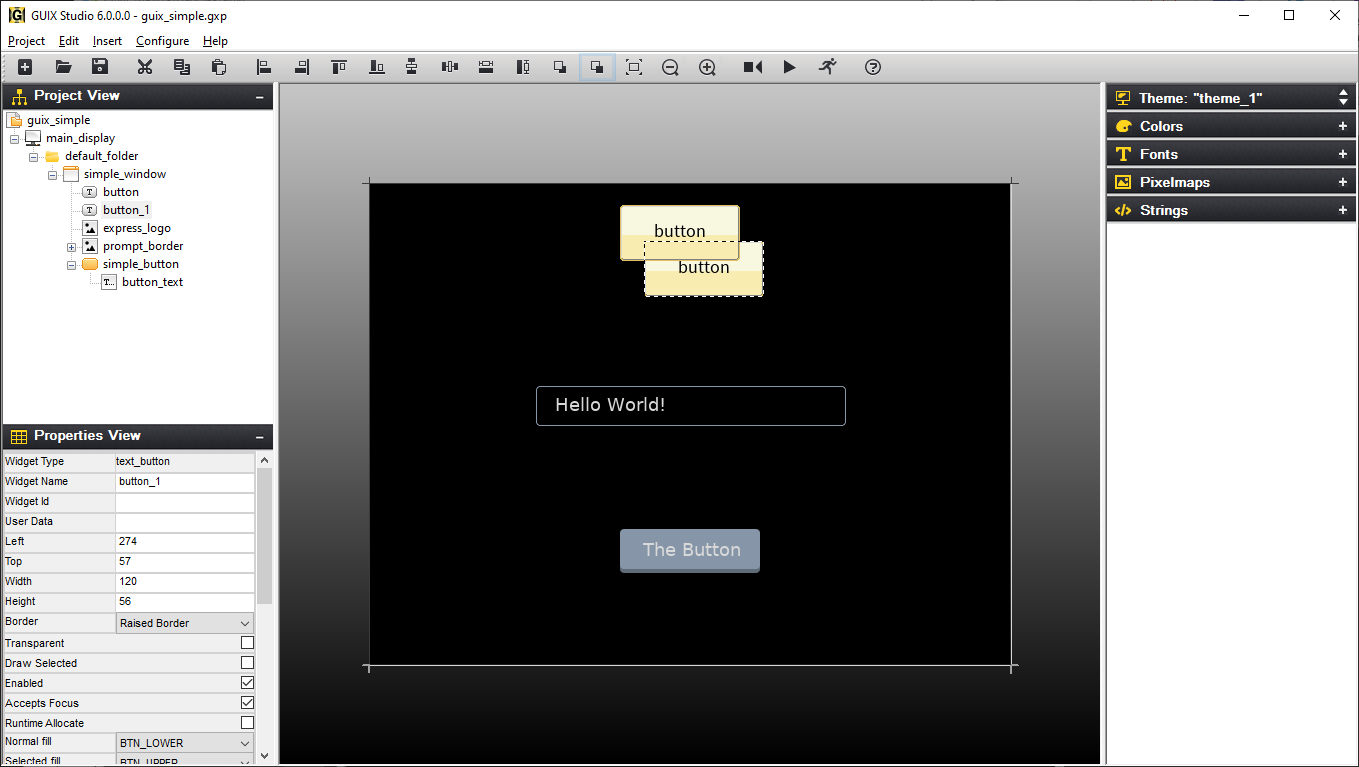Click the save project toolbar icon
Image resolution: width=1359 pixels, height=767 pixels.
pos(99,67)
